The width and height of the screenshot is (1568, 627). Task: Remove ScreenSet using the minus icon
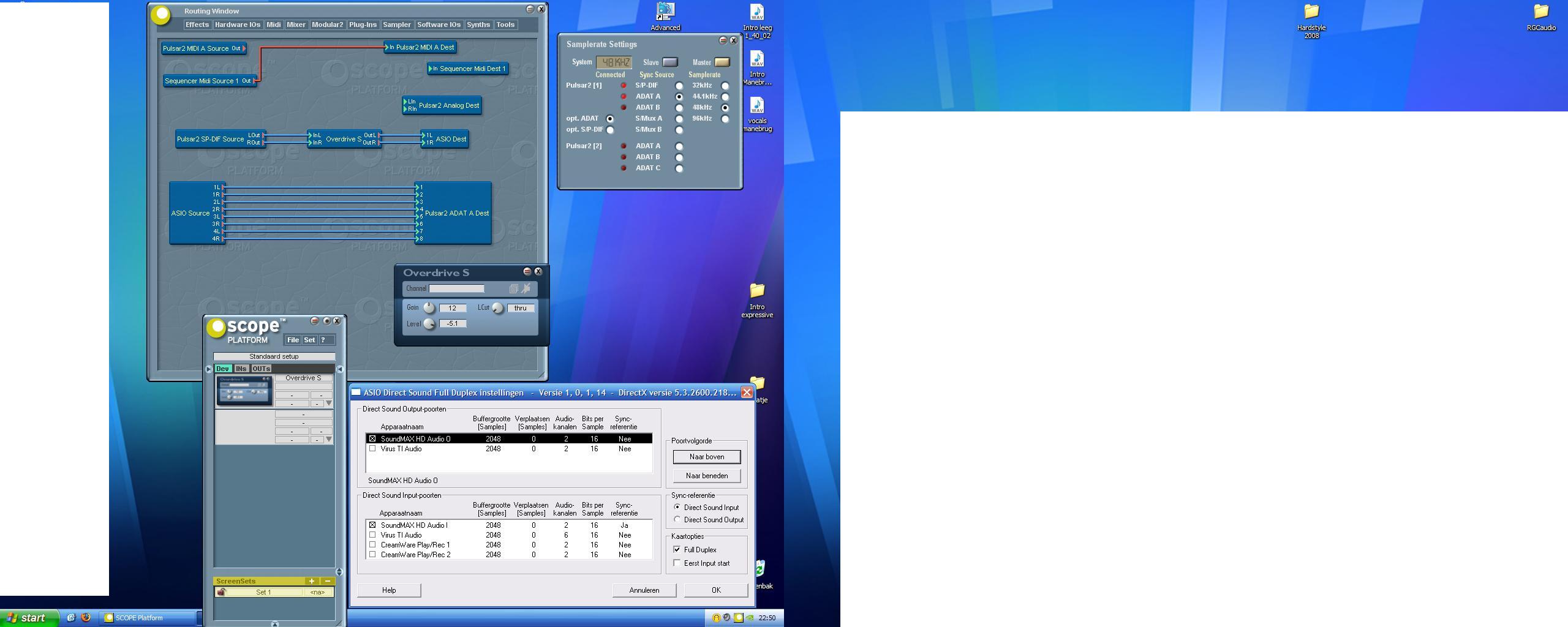[328, 581]
